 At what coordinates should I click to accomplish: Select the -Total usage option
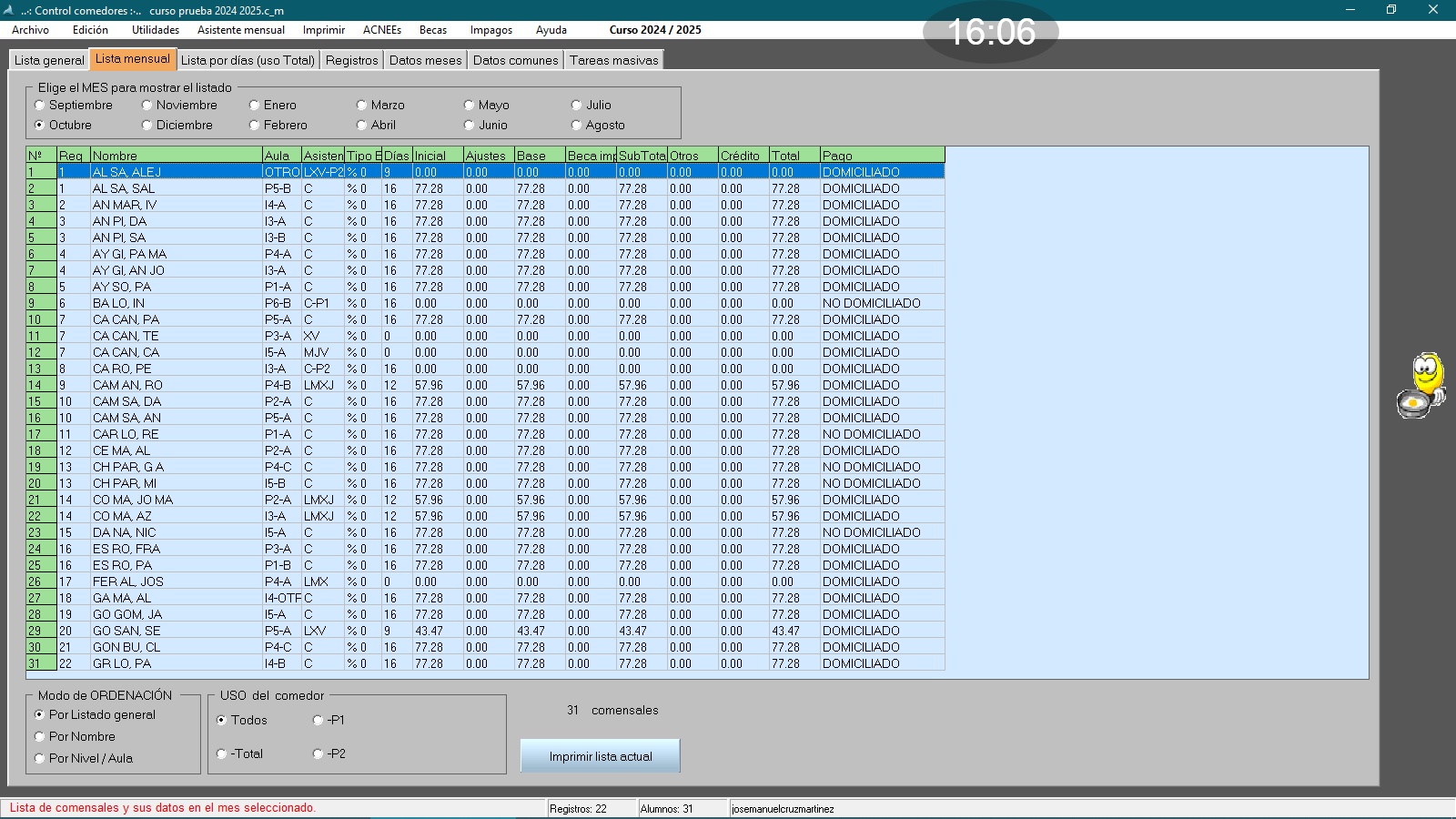[240, 753]
